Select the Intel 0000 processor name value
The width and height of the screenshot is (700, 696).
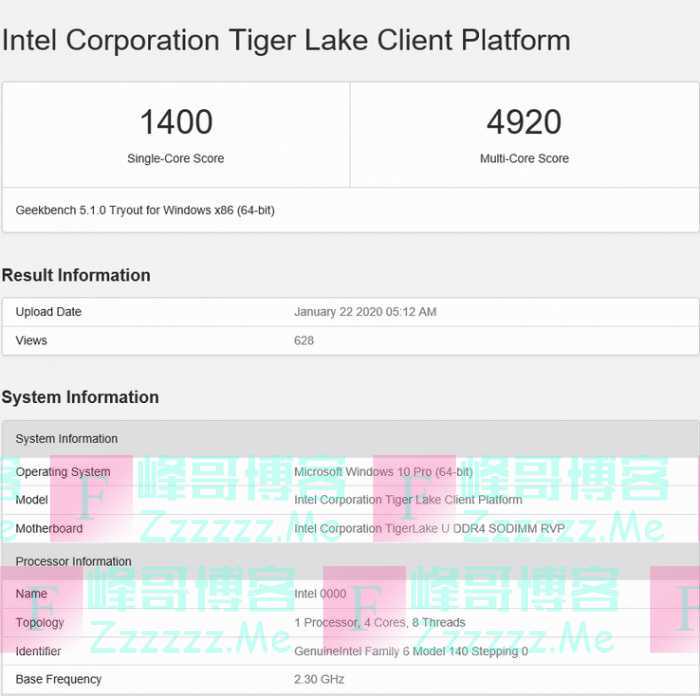tap(320, 593)
